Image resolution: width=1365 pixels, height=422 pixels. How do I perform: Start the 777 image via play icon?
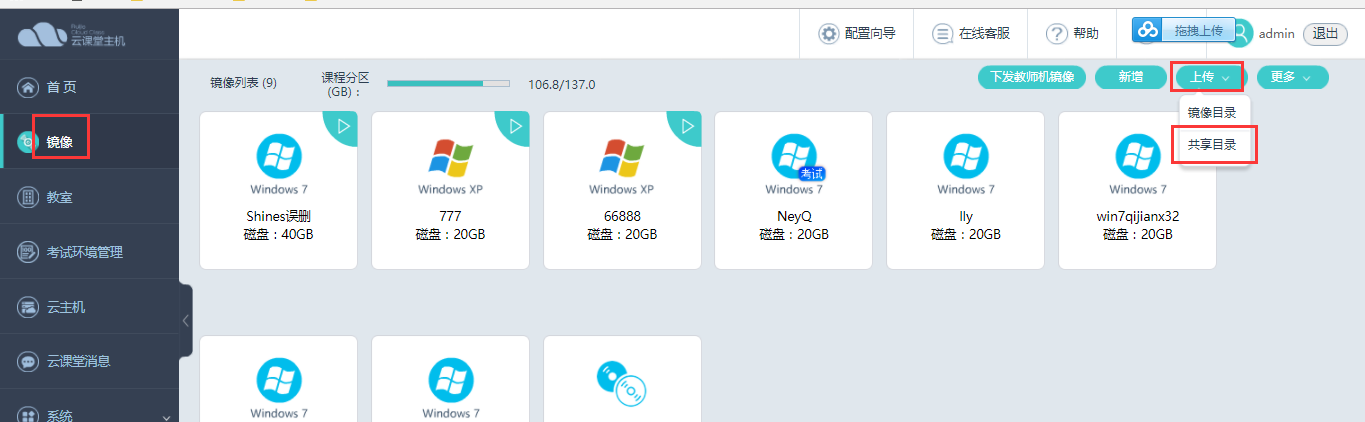(x=514, y=127)
